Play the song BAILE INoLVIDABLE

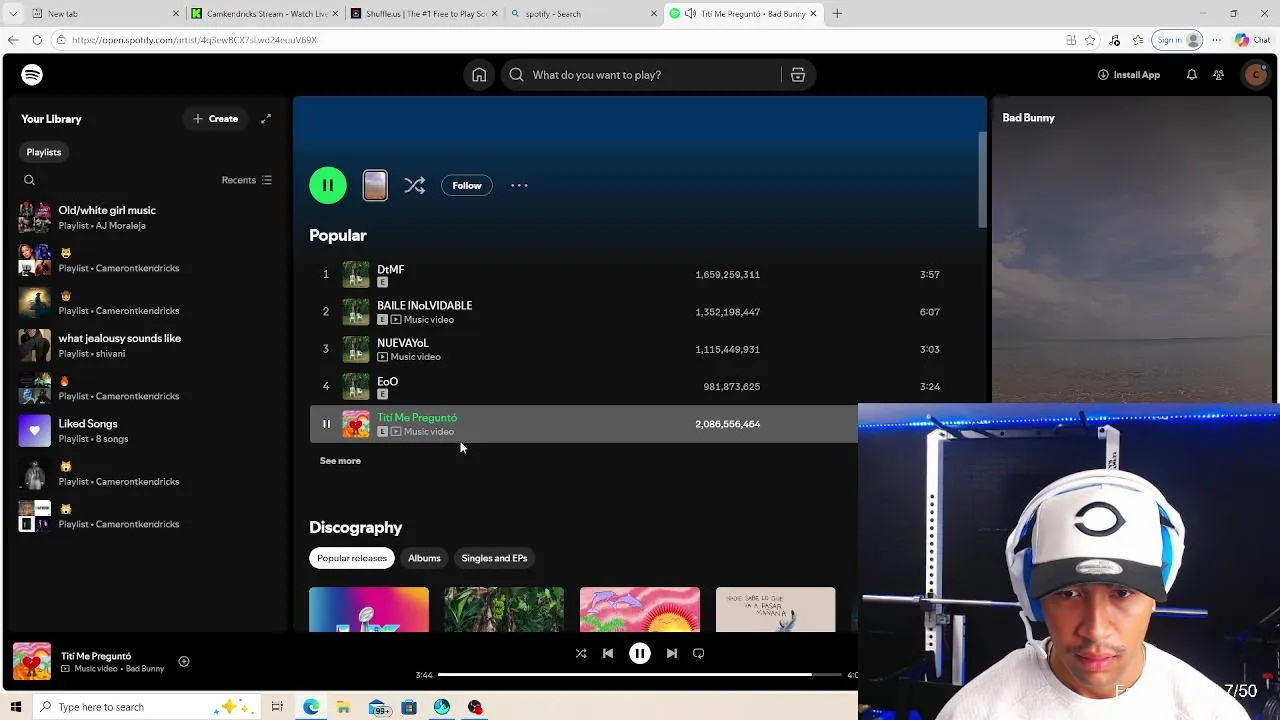click(424, 305)
